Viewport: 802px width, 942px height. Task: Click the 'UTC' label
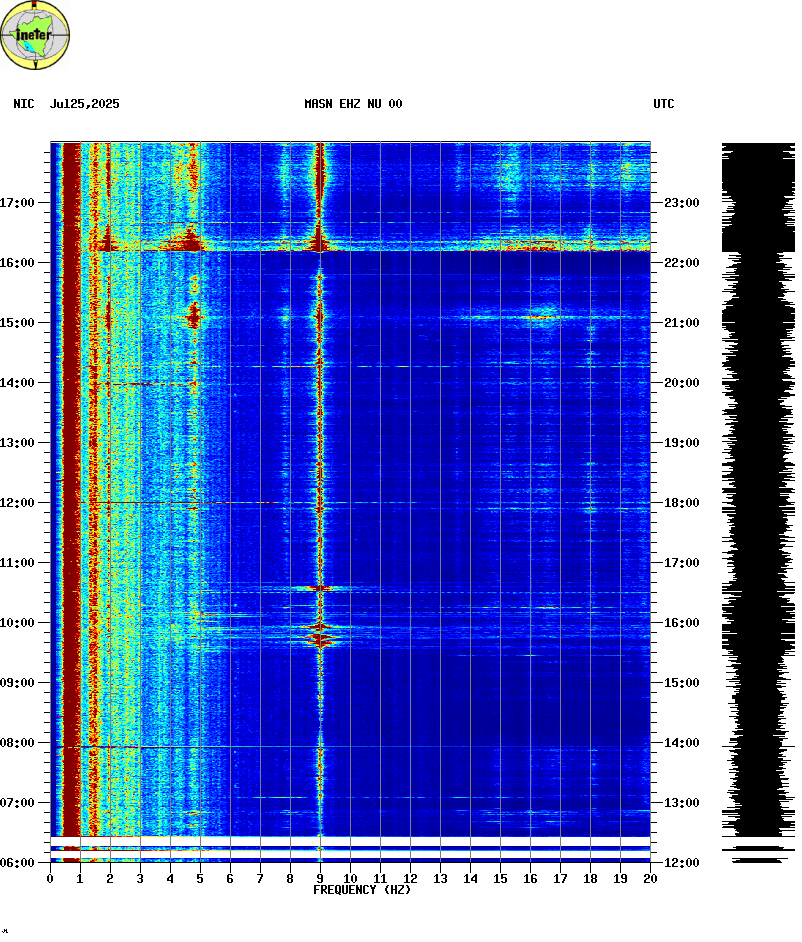tap(664, 104)
